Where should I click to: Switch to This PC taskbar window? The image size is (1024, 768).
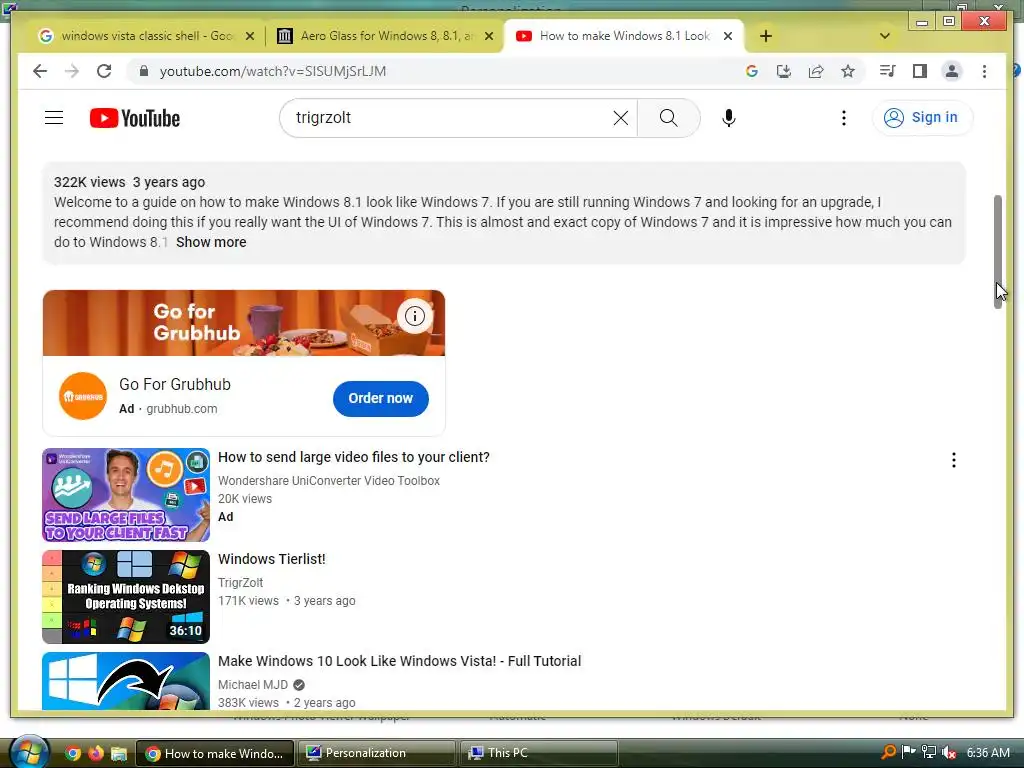click(x=539, y=753)
